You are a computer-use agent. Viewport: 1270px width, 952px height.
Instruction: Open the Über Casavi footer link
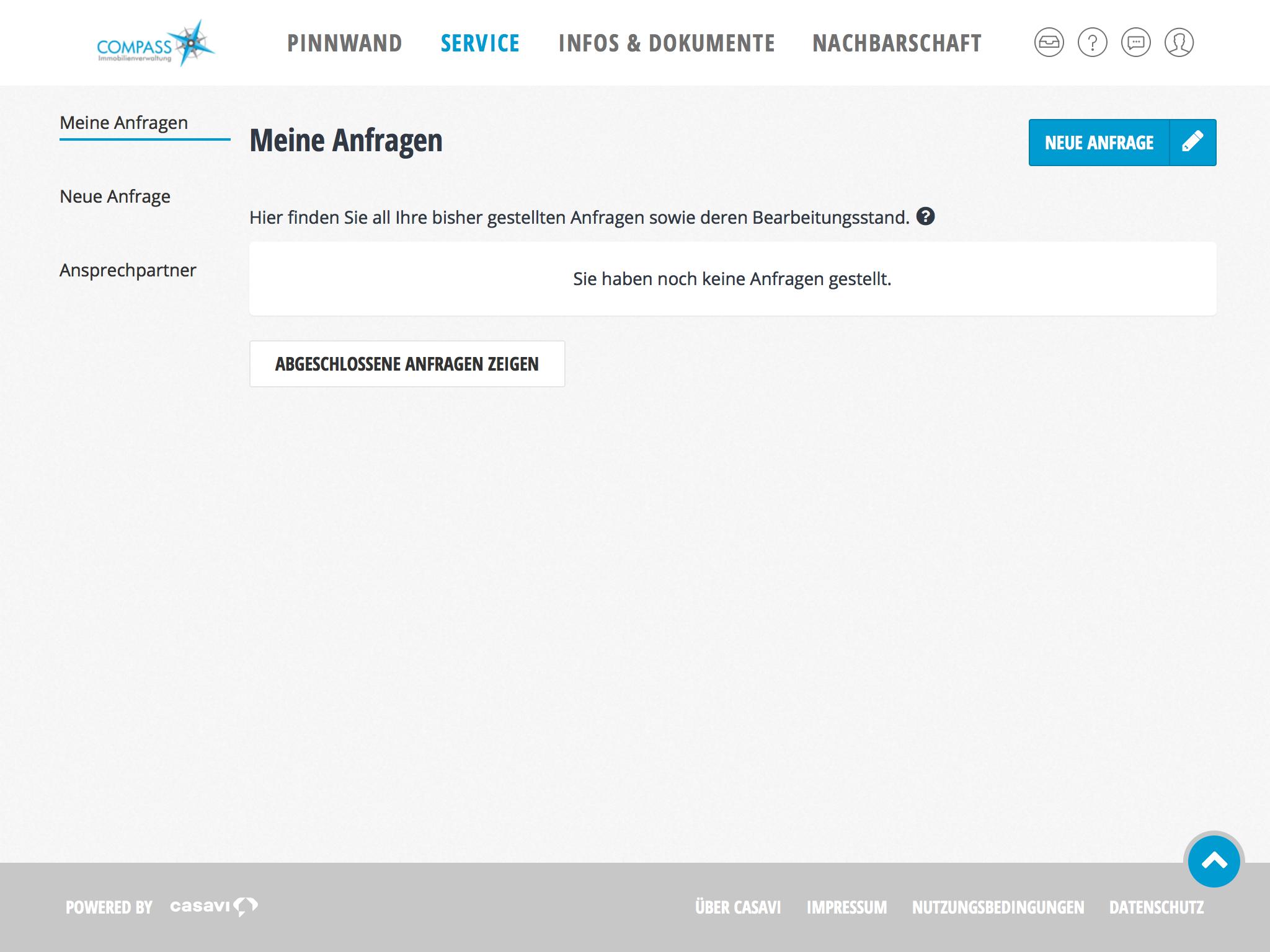tap(738, 907)
